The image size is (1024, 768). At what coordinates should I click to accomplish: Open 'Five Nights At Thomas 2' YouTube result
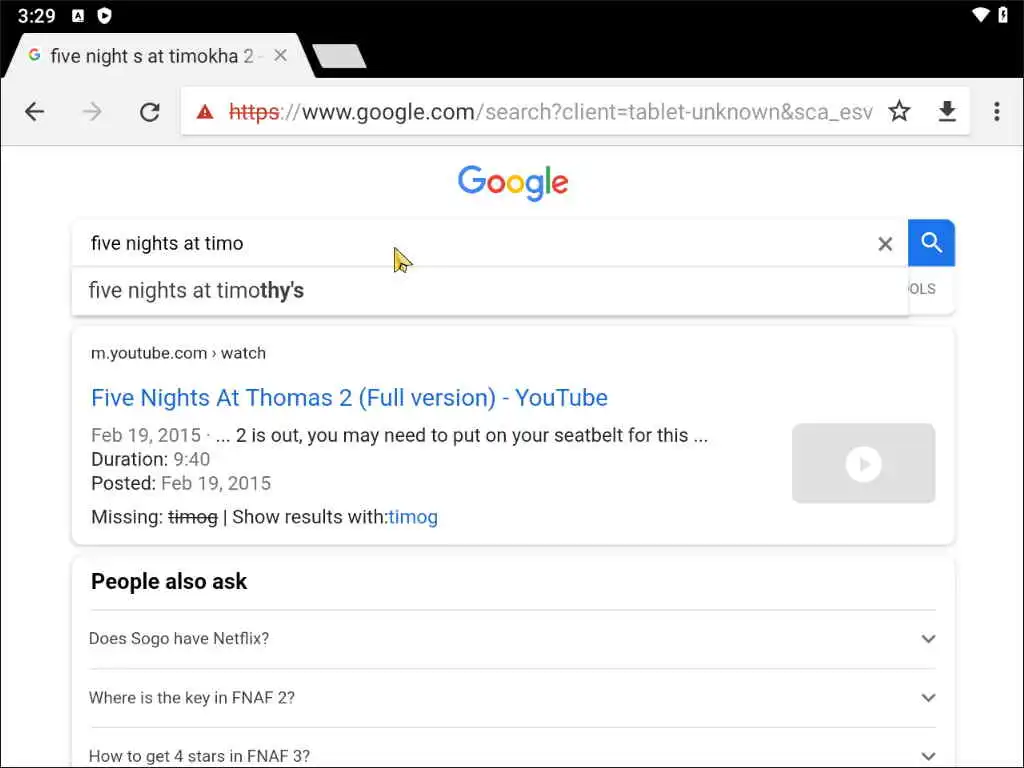pos(349,398)
